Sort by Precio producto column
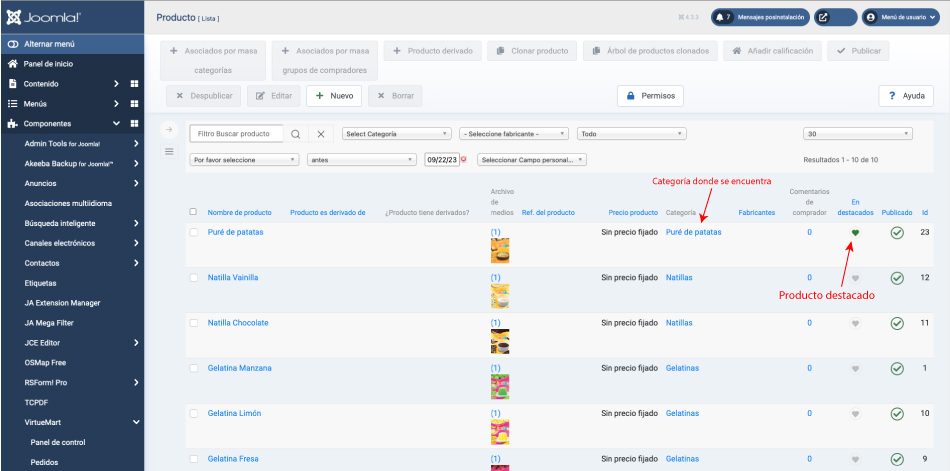This screenshot has height=471, width=950. point(633,213)
